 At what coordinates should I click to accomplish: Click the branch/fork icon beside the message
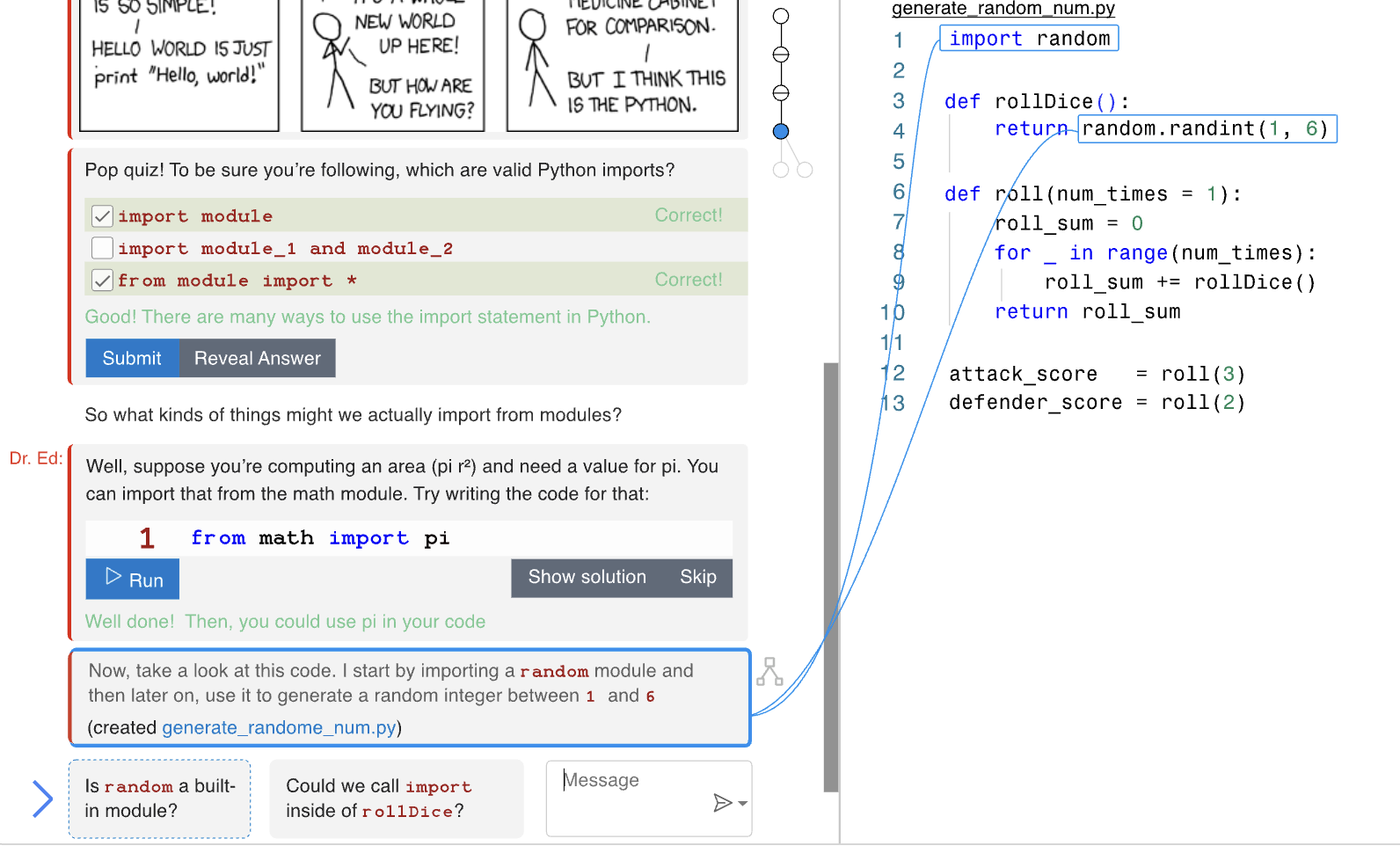coord(769,672)
